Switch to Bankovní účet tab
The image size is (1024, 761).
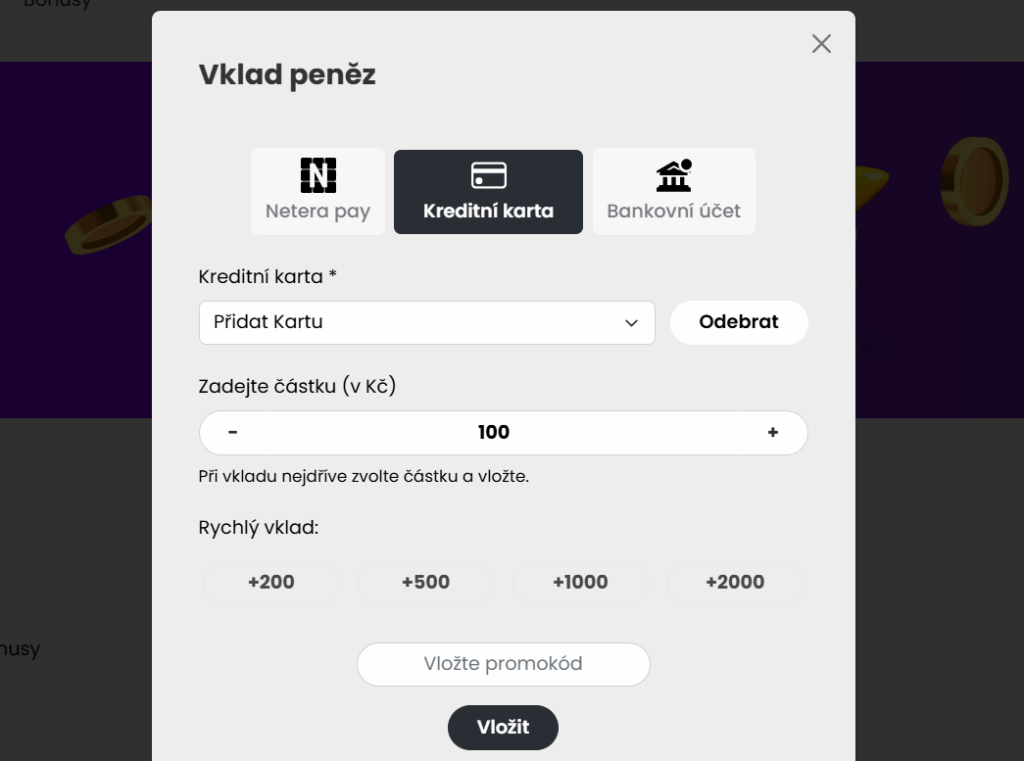click(674, 191)
